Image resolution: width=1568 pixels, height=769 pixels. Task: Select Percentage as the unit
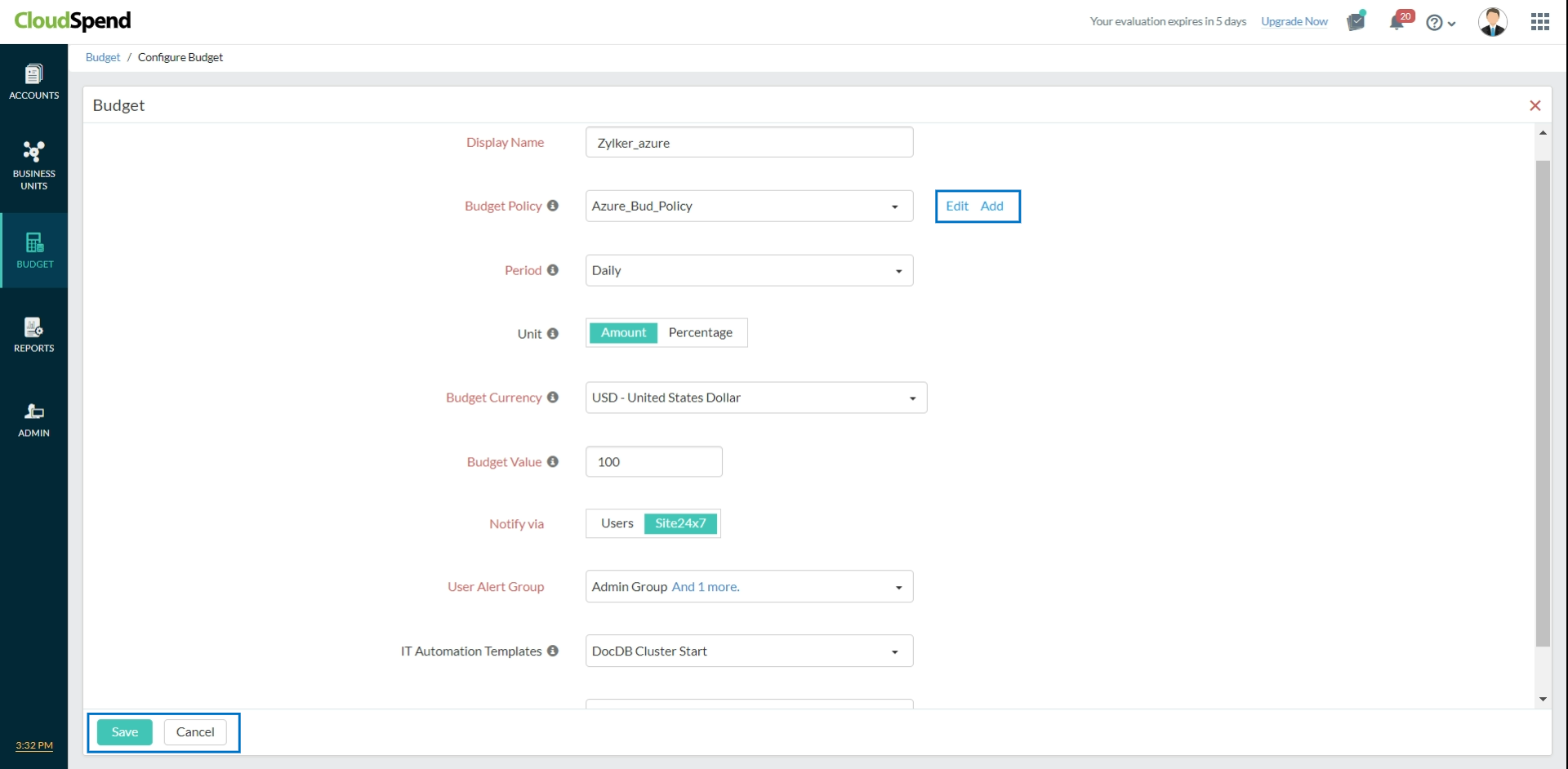tap(700, 332)
